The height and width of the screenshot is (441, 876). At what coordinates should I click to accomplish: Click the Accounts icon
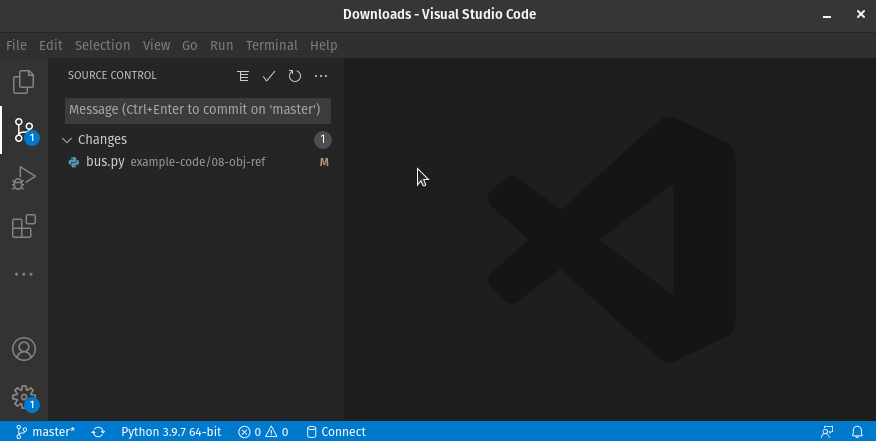click(x=24, y=349)
